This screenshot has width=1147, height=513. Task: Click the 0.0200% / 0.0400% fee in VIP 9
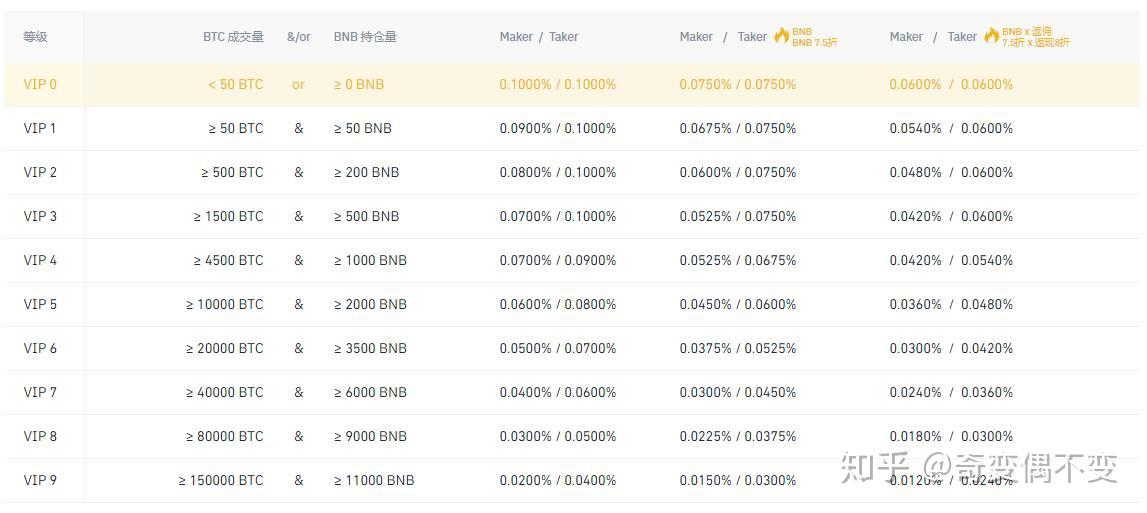[x=558, y=480]
